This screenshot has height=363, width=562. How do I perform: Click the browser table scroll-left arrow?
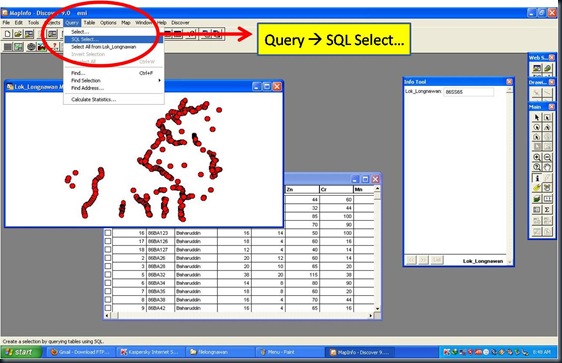pyautogui.click(x=107, y=316)
